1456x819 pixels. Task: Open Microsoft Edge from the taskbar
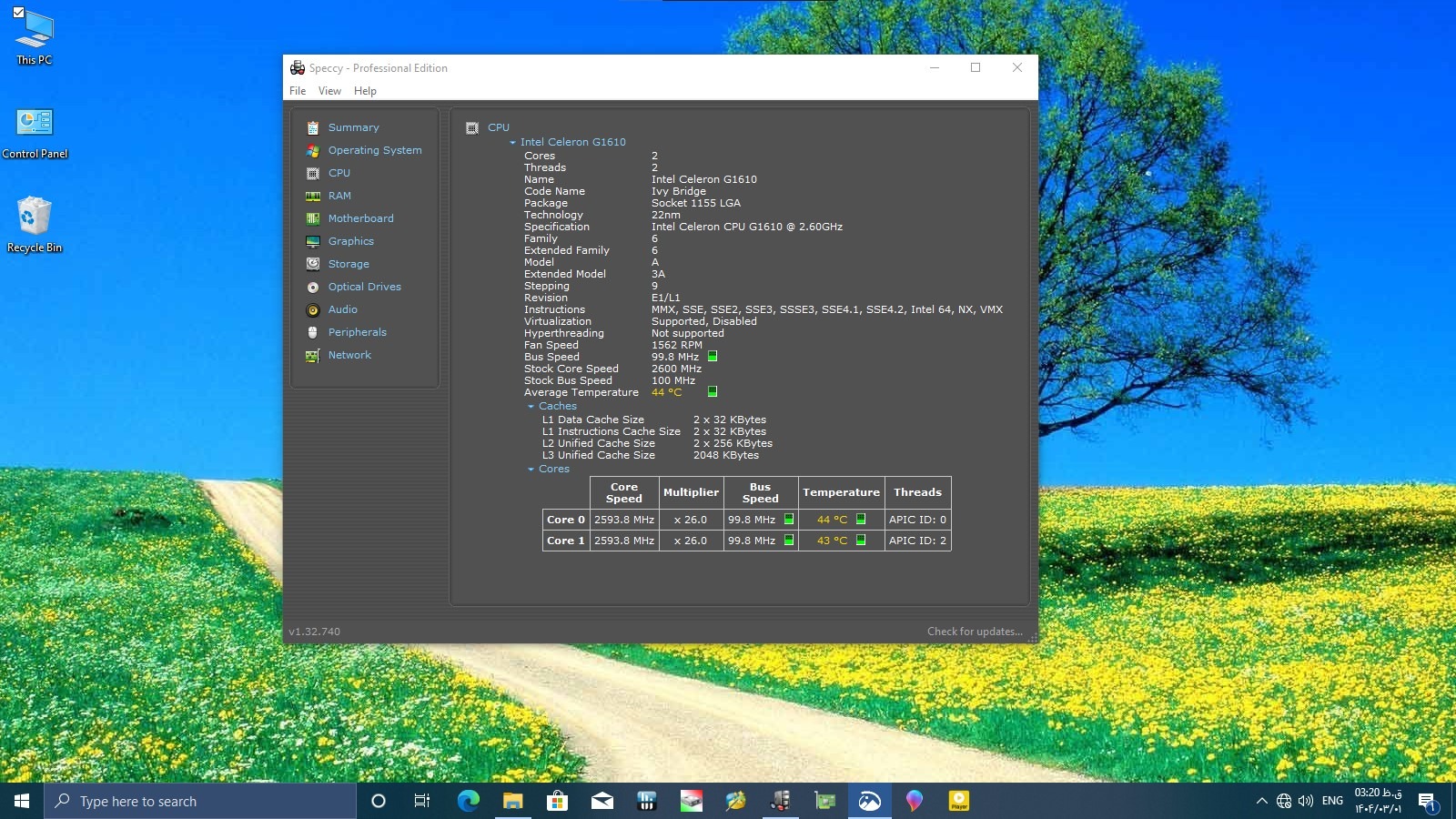click(468, 801)
